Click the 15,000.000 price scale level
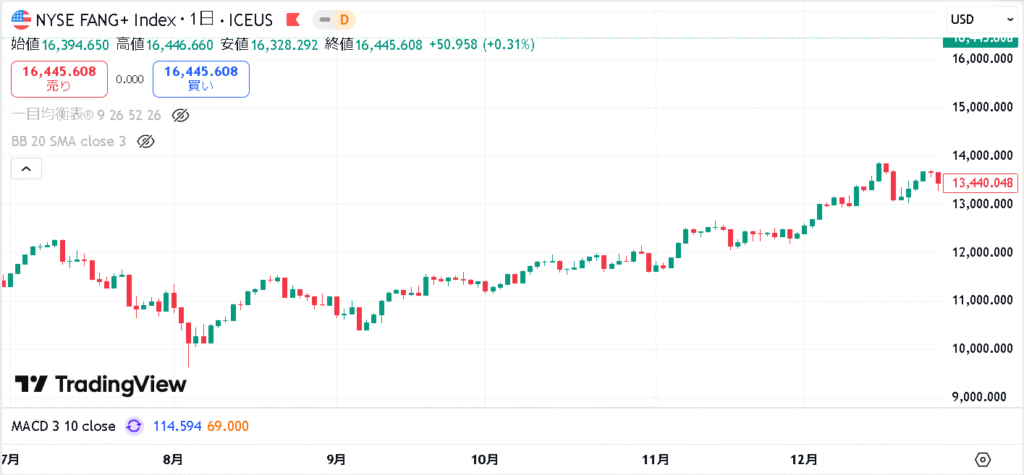Image resolution: width=1024 pixels, height=475 pixels. click(x=984, y=107)
